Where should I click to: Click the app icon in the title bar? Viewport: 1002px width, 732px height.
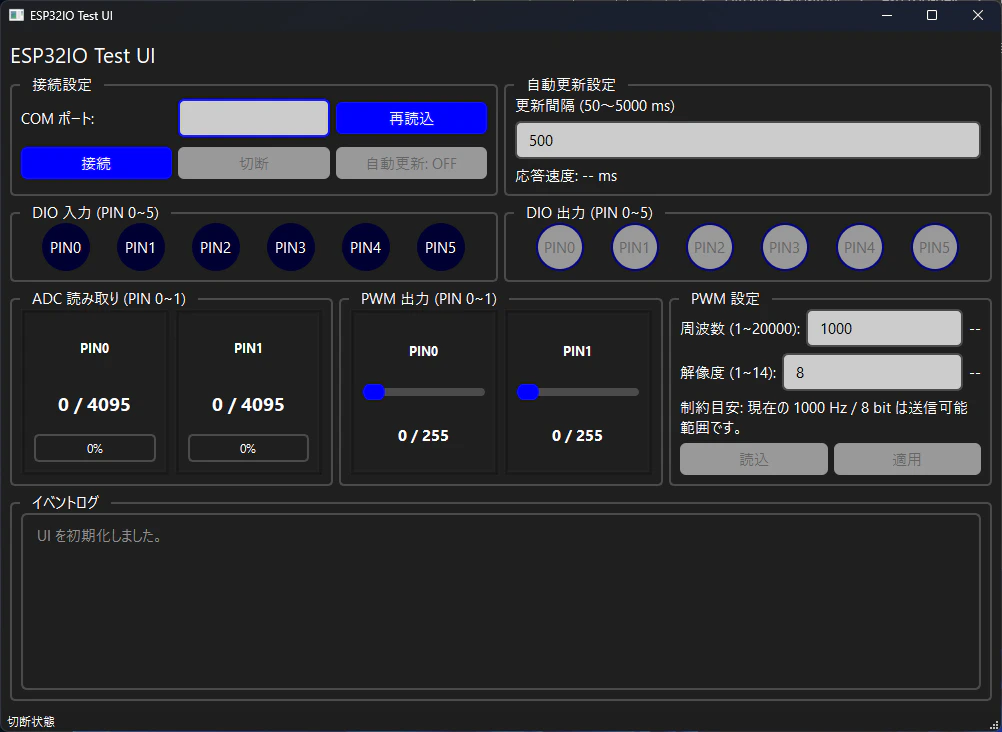click(17, 15)
